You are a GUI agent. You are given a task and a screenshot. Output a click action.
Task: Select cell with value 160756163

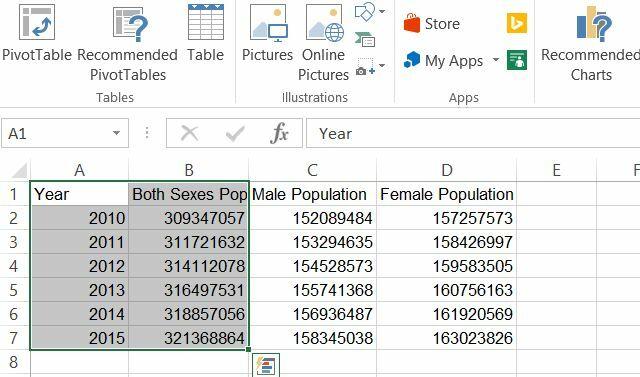[x=447, y=290]
